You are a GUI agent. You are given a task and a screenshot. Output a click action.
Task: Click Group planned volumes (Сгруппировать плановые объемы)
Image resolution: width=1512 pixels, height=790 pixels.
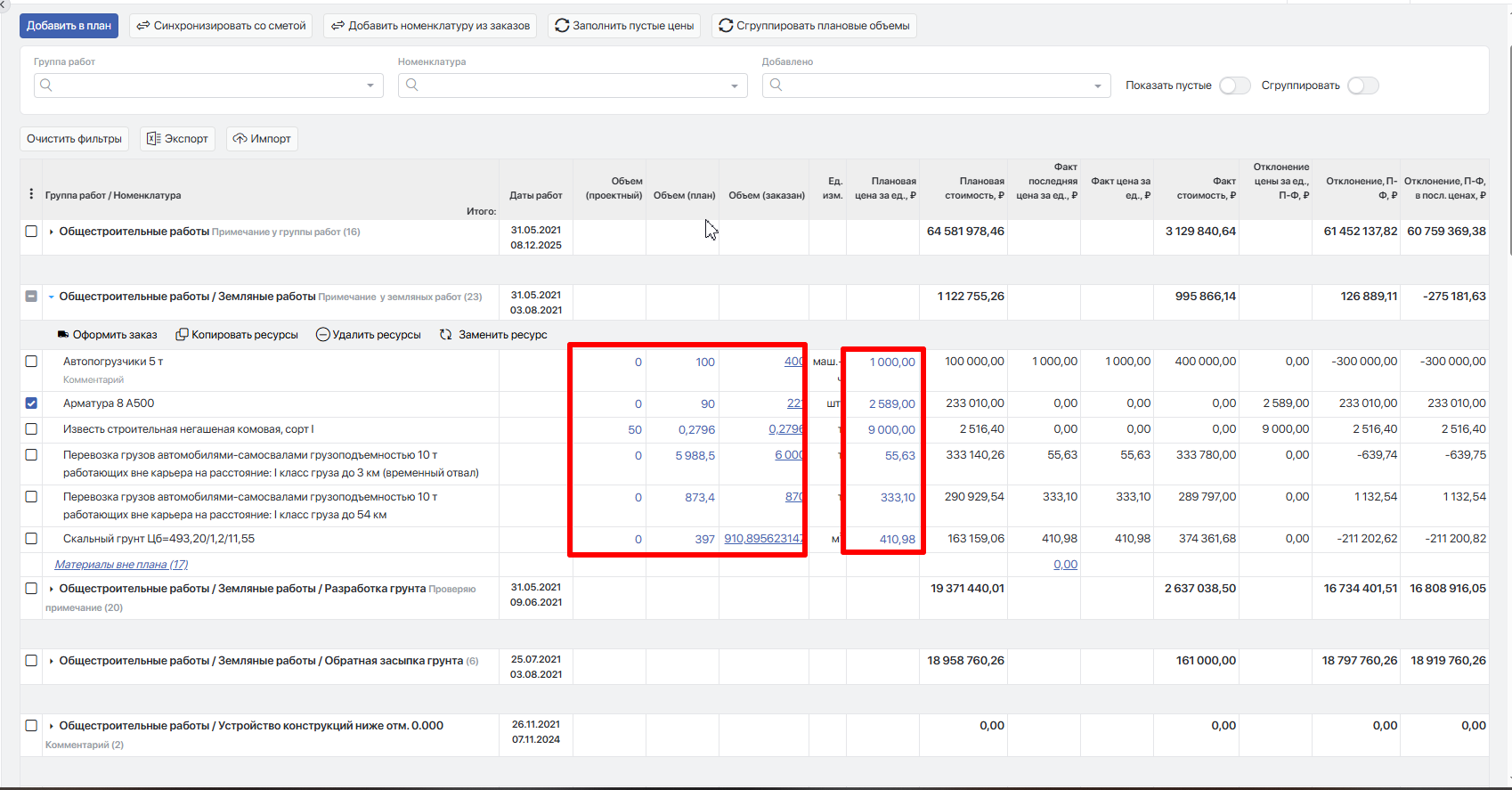[814, 26]
